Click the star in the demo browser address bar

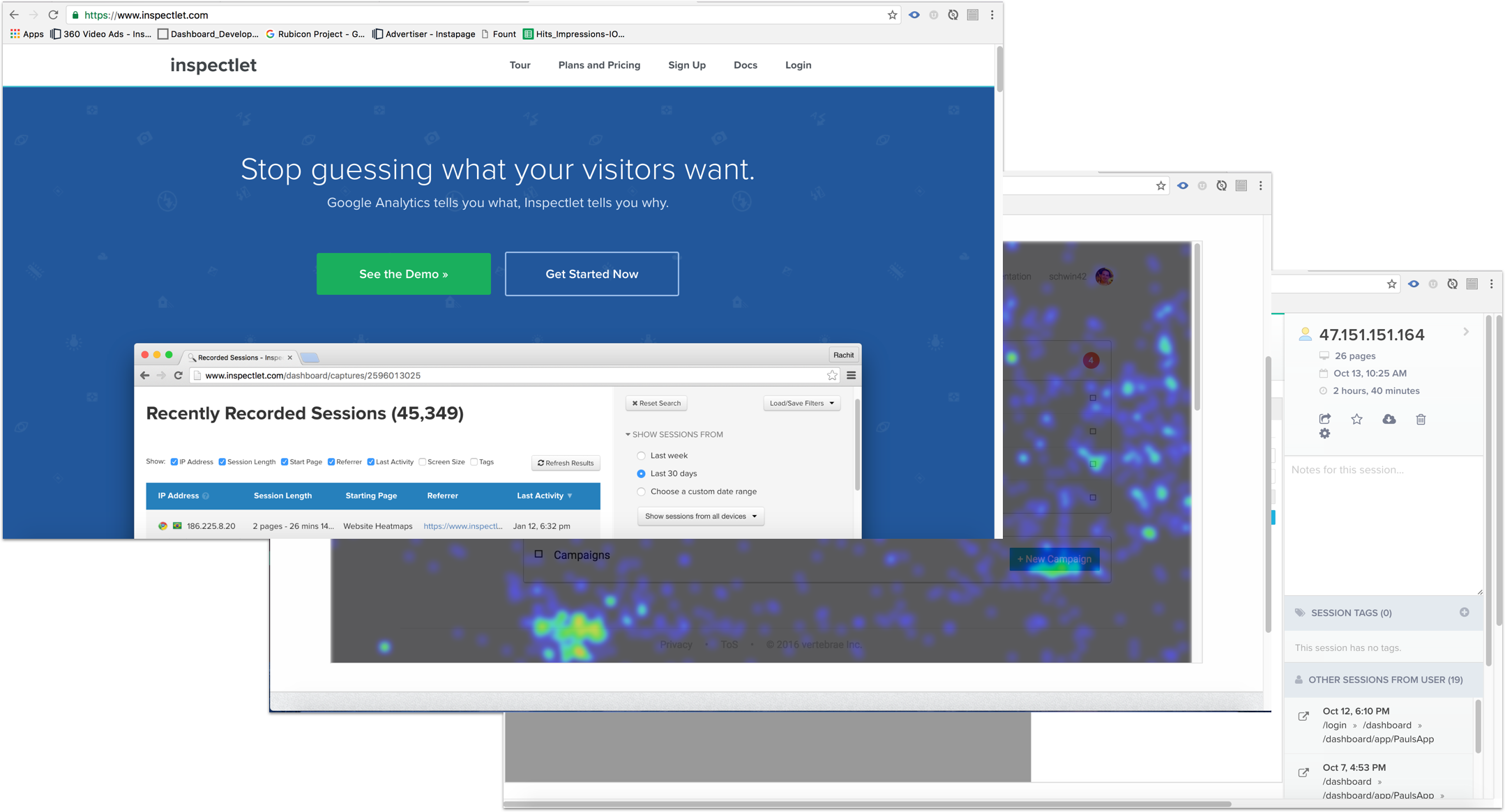(832, 376)
